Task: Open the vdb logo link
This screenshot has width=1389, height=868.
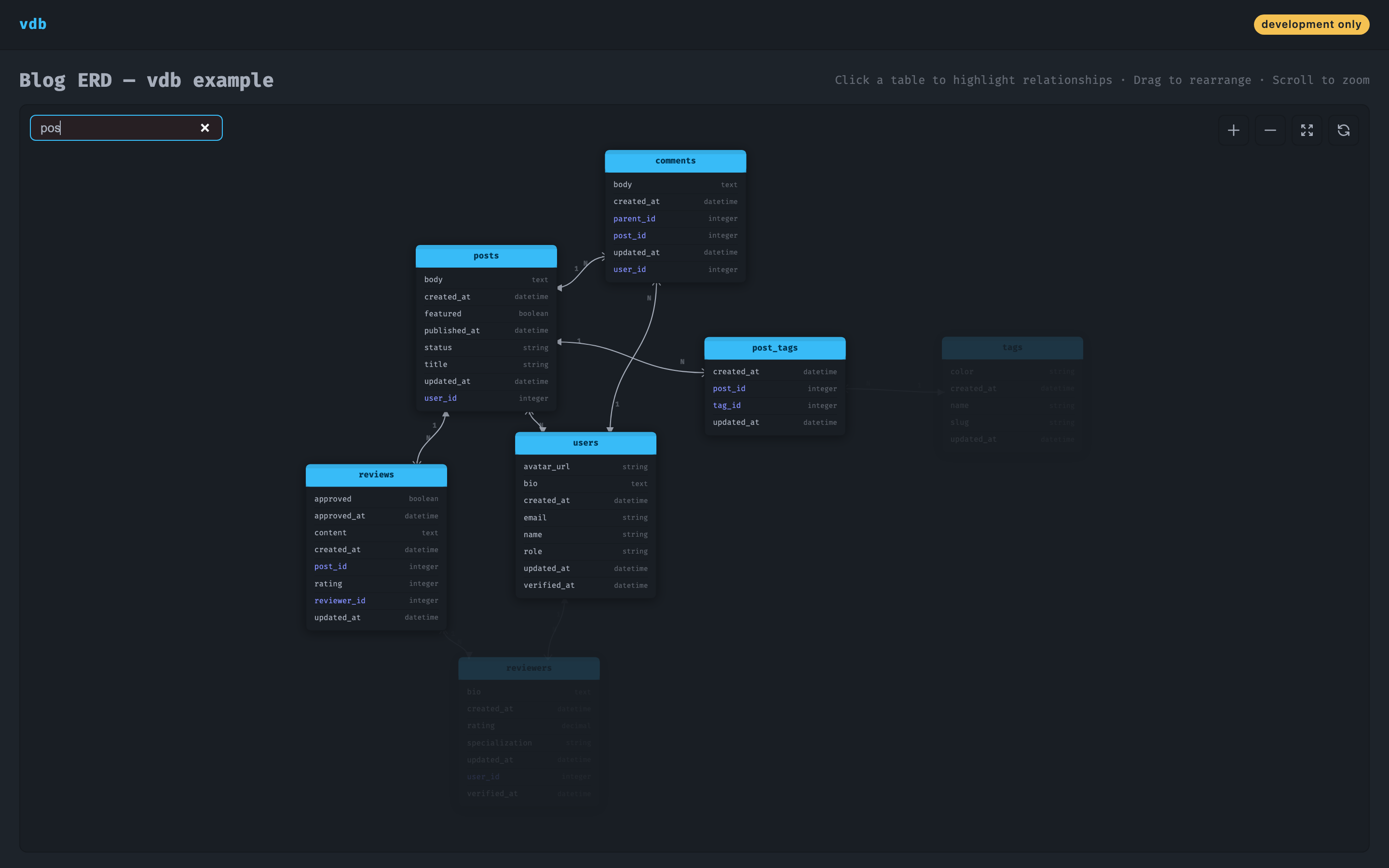Action: (33, 24)
